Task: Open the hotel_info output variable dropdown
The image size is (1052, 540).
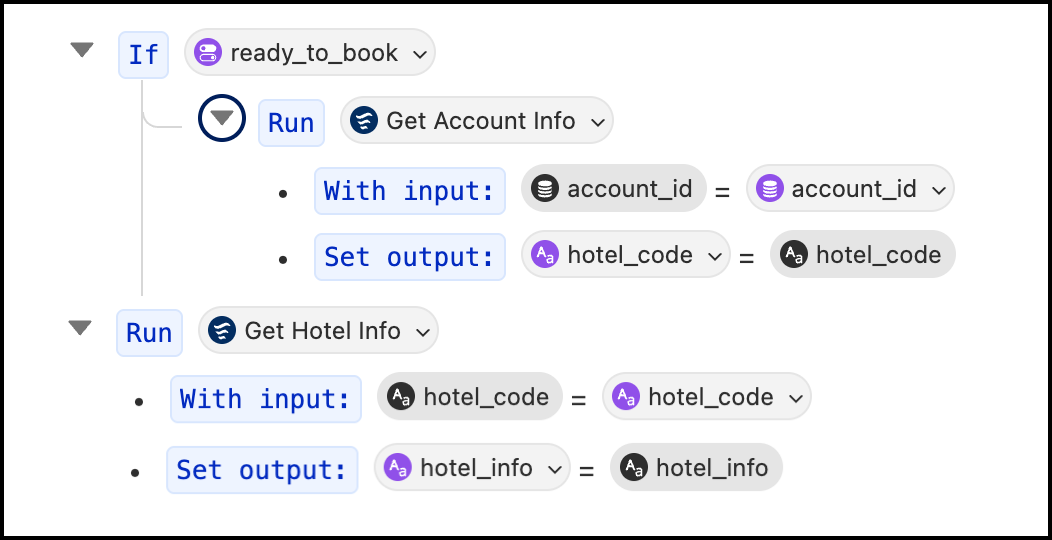Action: [x=472, y=468]
